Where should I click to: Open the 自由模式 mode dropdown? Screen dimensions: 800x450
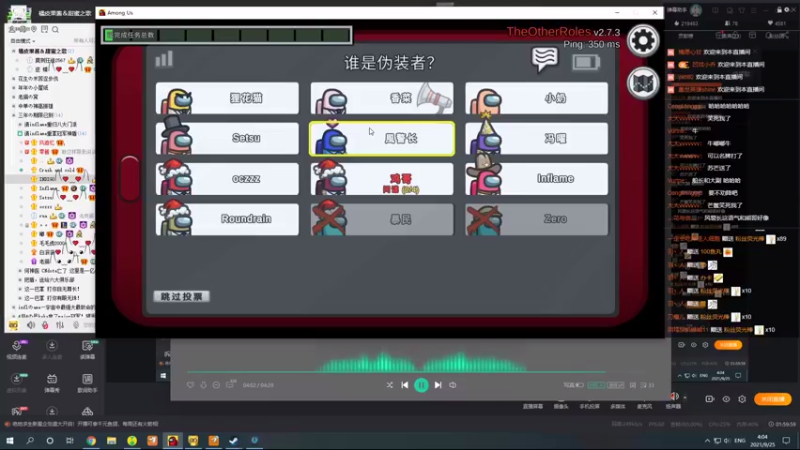point(22,41)
